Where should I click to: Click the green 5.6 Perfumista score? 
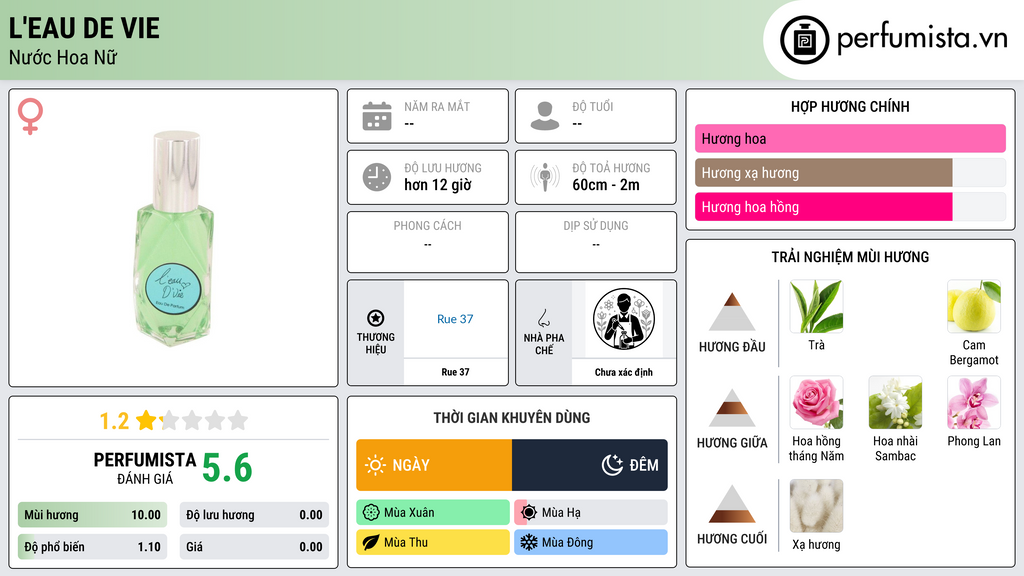227,468
